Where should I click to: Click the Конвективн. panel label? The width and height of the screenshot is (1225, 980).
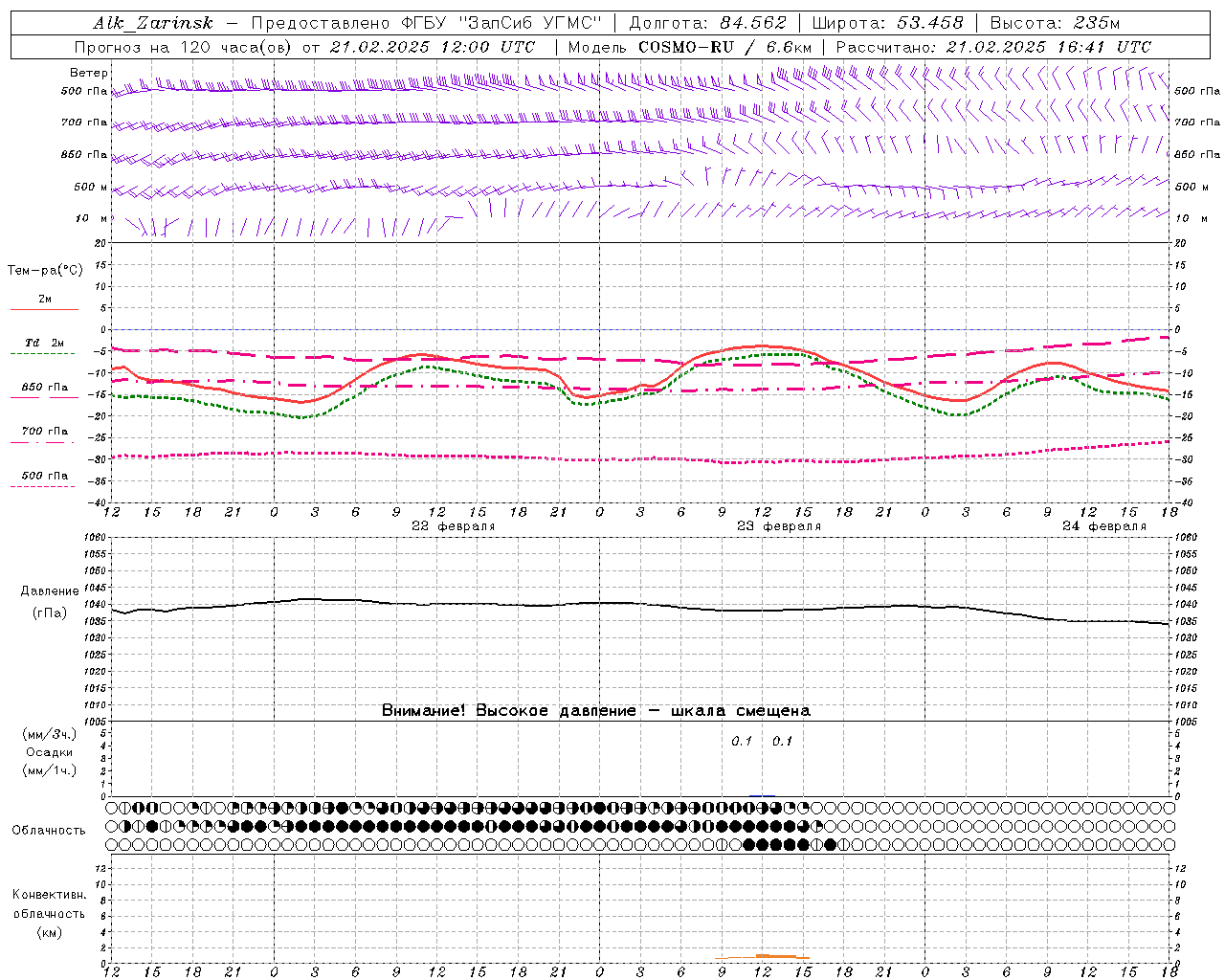tap(49, 895)
